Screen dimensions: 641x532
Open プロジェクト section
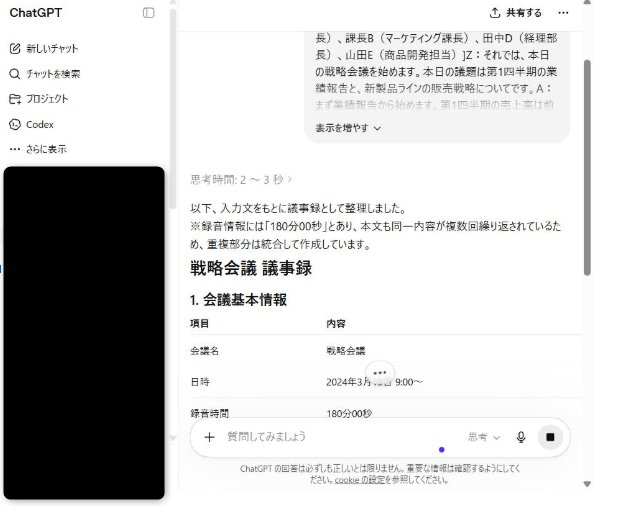tap(39, 99)
